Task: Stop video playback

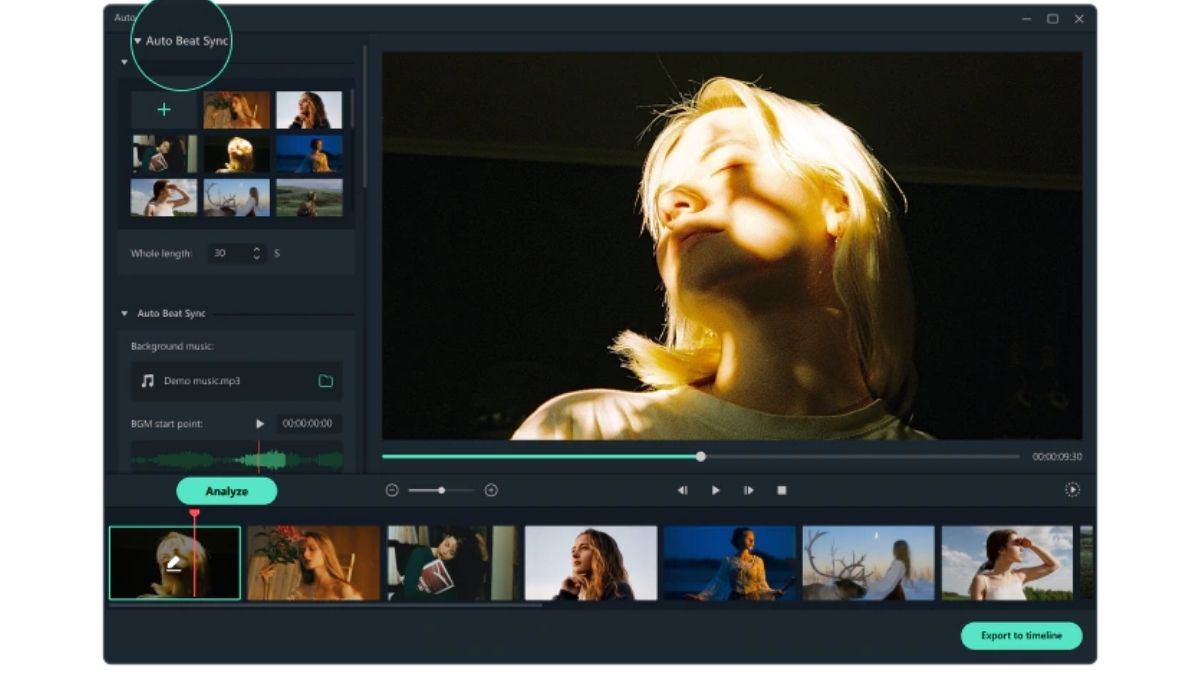Action: click(782, 490)
